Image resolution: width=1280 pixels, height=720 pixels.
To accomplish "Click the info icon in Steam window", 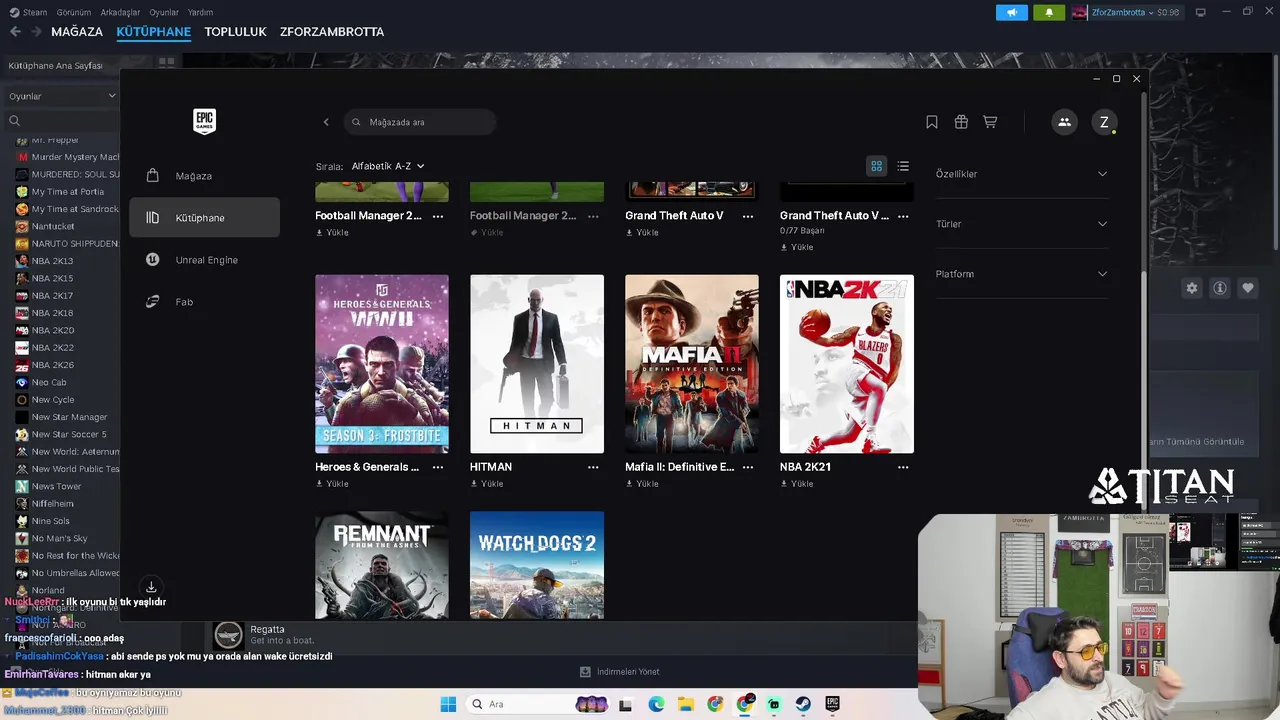I will coord(1220,288).
